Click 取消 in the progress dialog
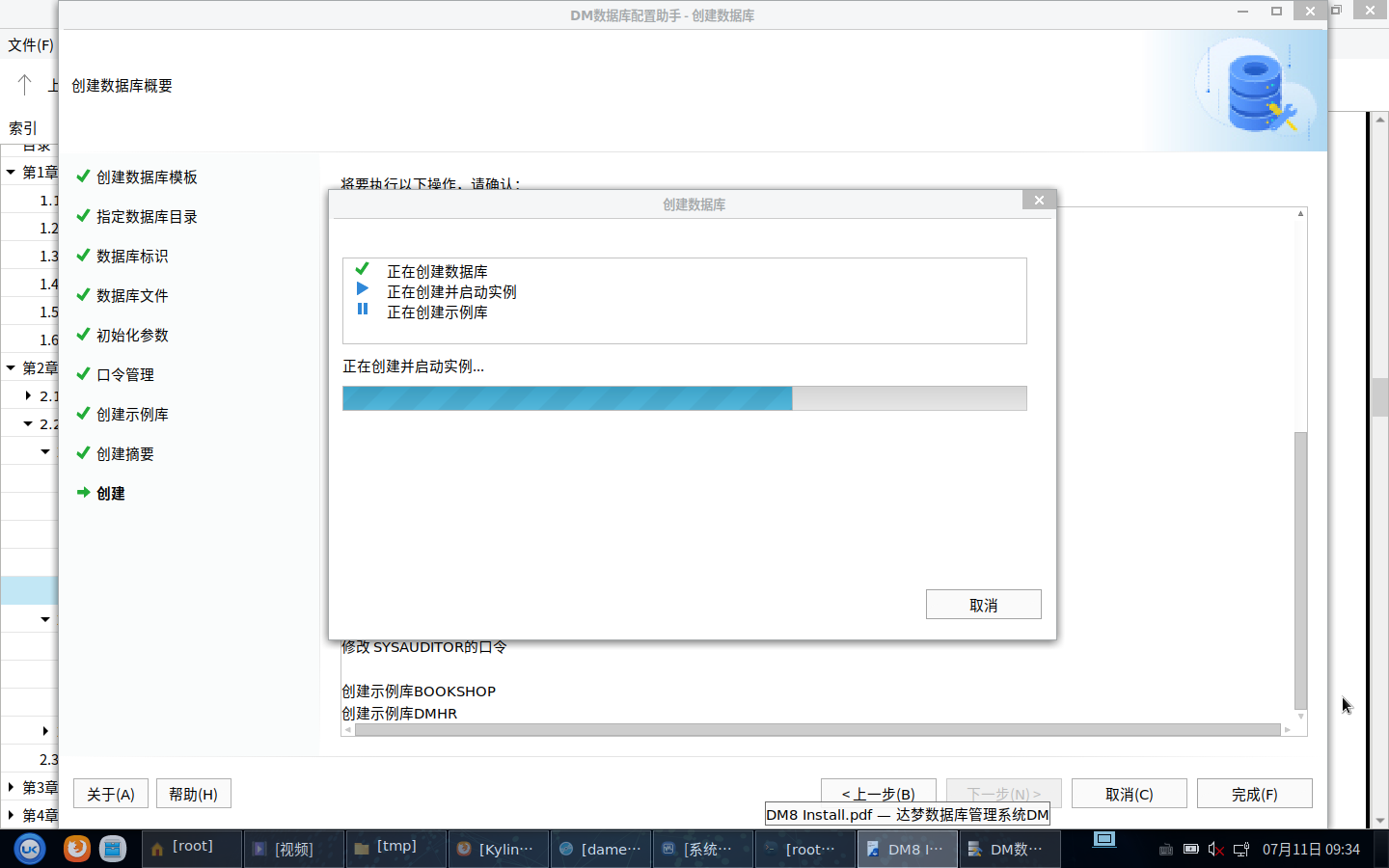The image size is (1389, 868). tap(983, 605)
